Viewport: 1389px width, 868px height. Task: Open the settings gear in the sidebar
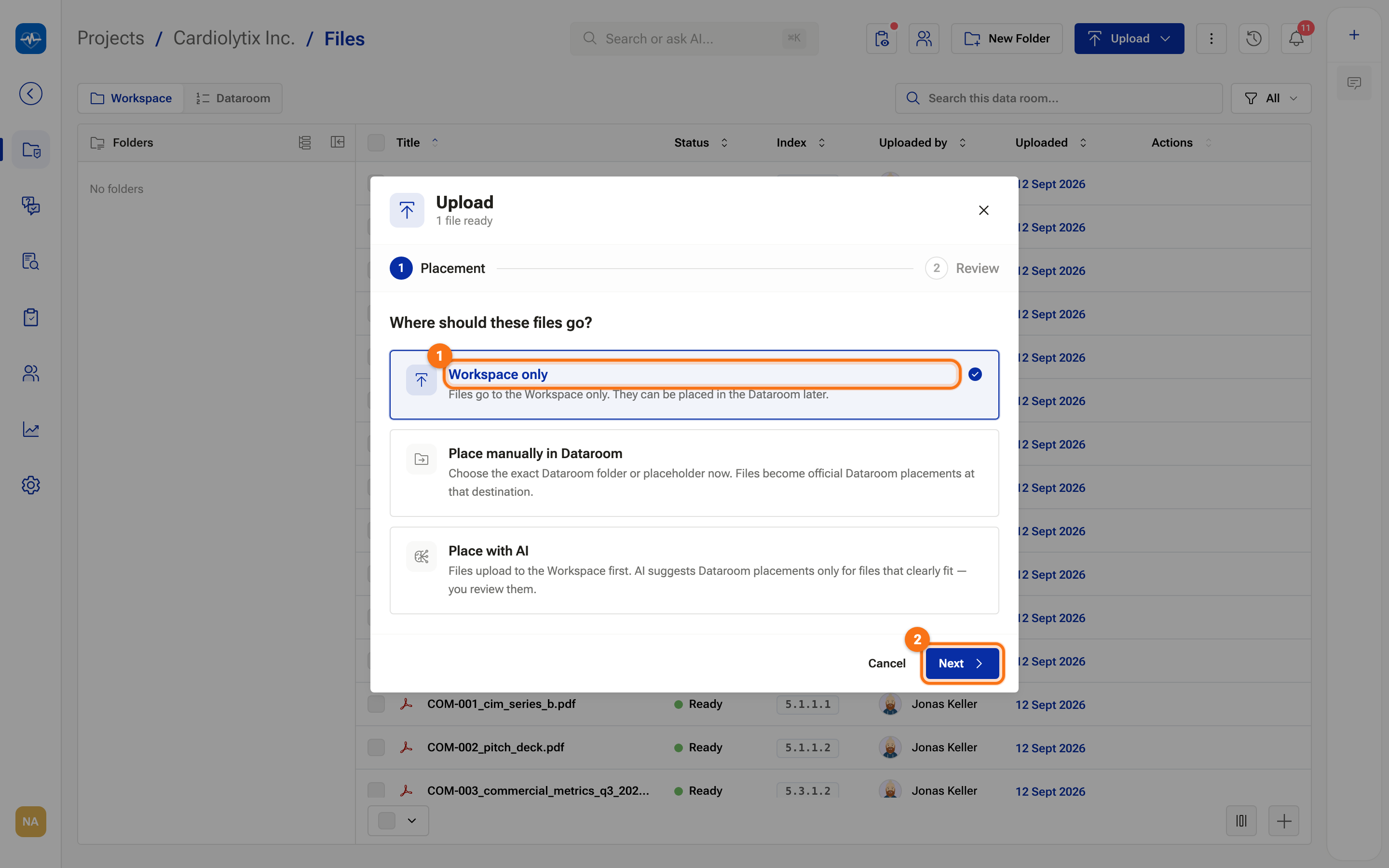30,485
